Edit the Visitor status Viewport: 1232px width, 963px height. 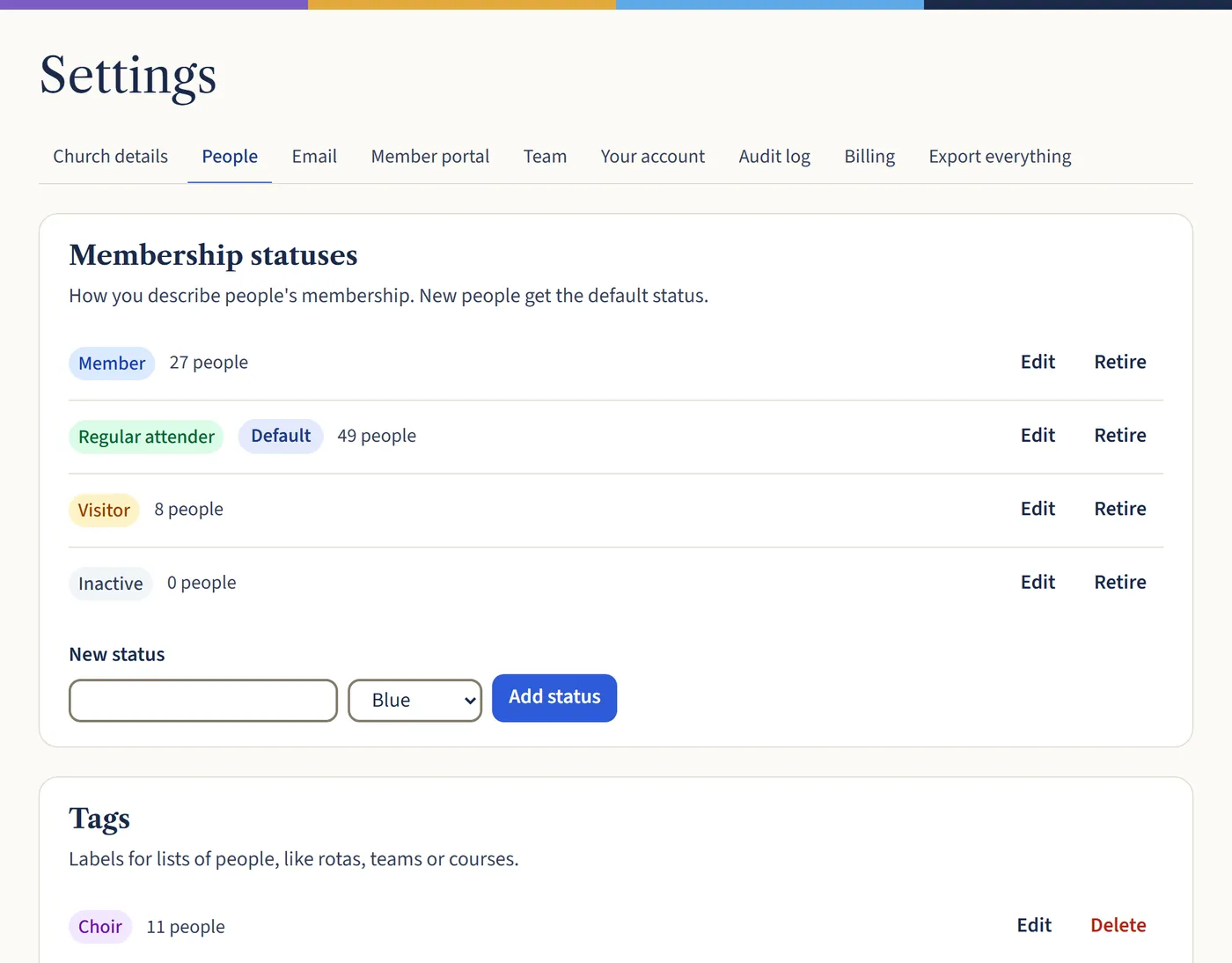(x=1038, y=509)
